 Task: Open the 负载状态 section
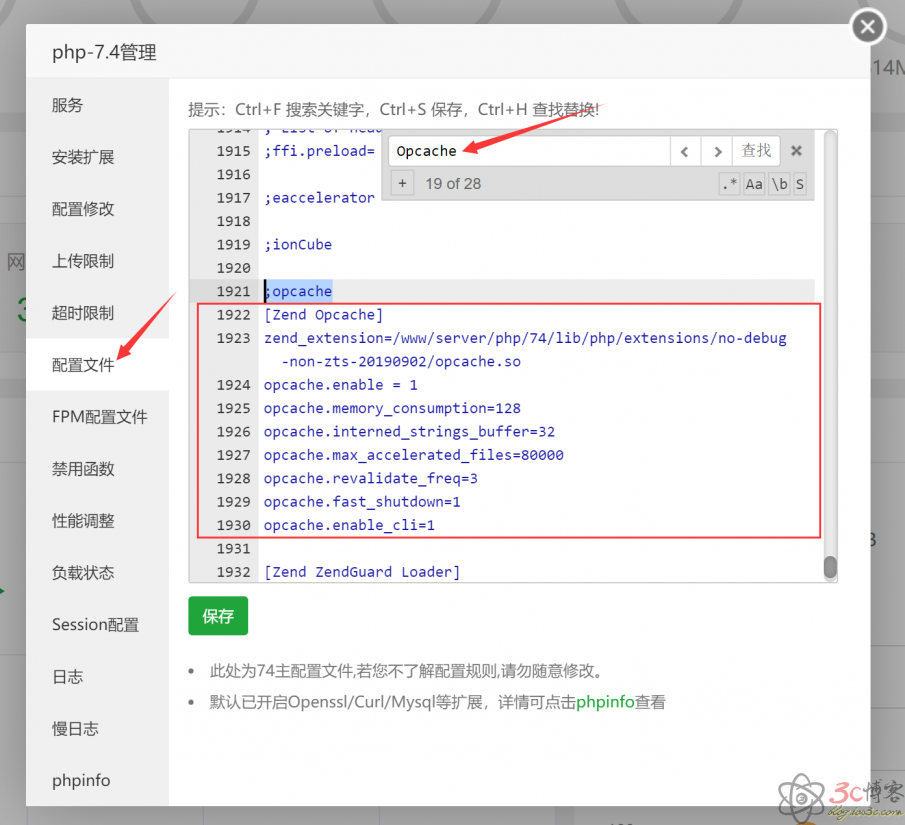pos(98,573)
